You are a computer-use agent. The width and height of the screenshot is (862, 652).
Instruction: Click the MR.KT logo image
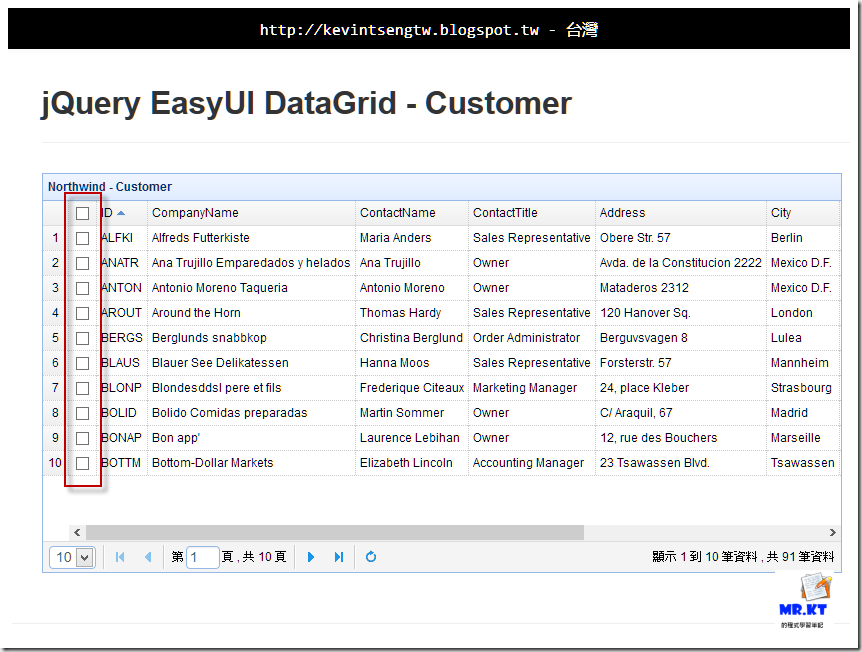coord(803,601)
